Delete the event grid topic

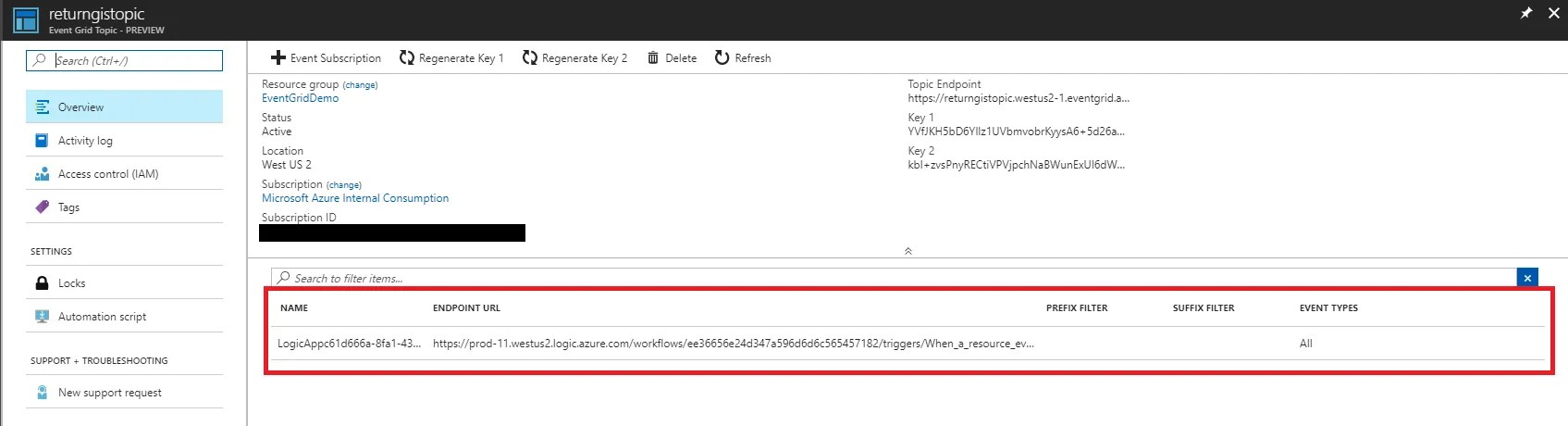(x=672, y=57)
